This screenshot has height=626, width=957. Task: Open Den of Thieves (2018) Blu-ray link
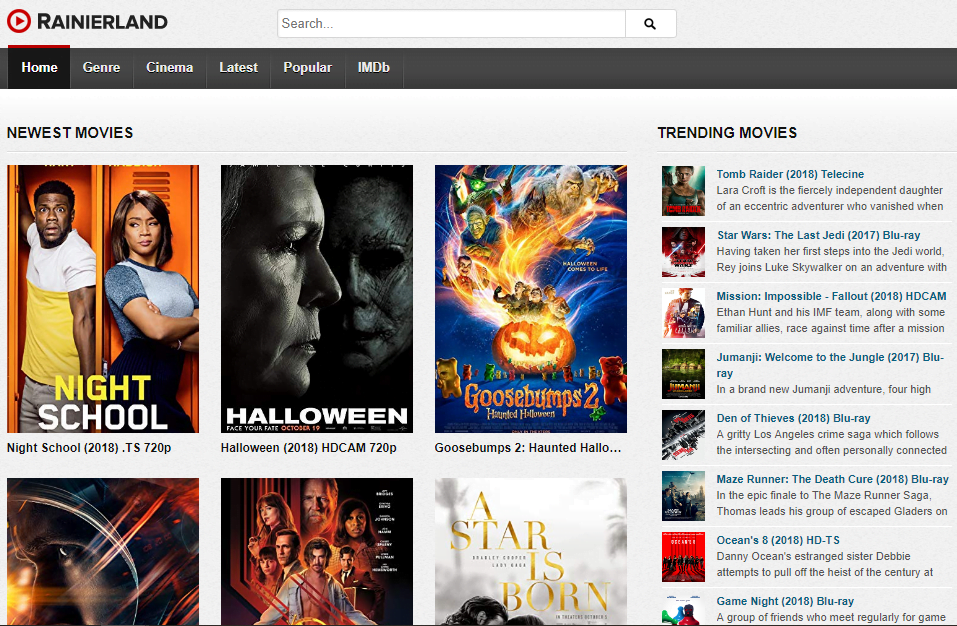(793, 418)
